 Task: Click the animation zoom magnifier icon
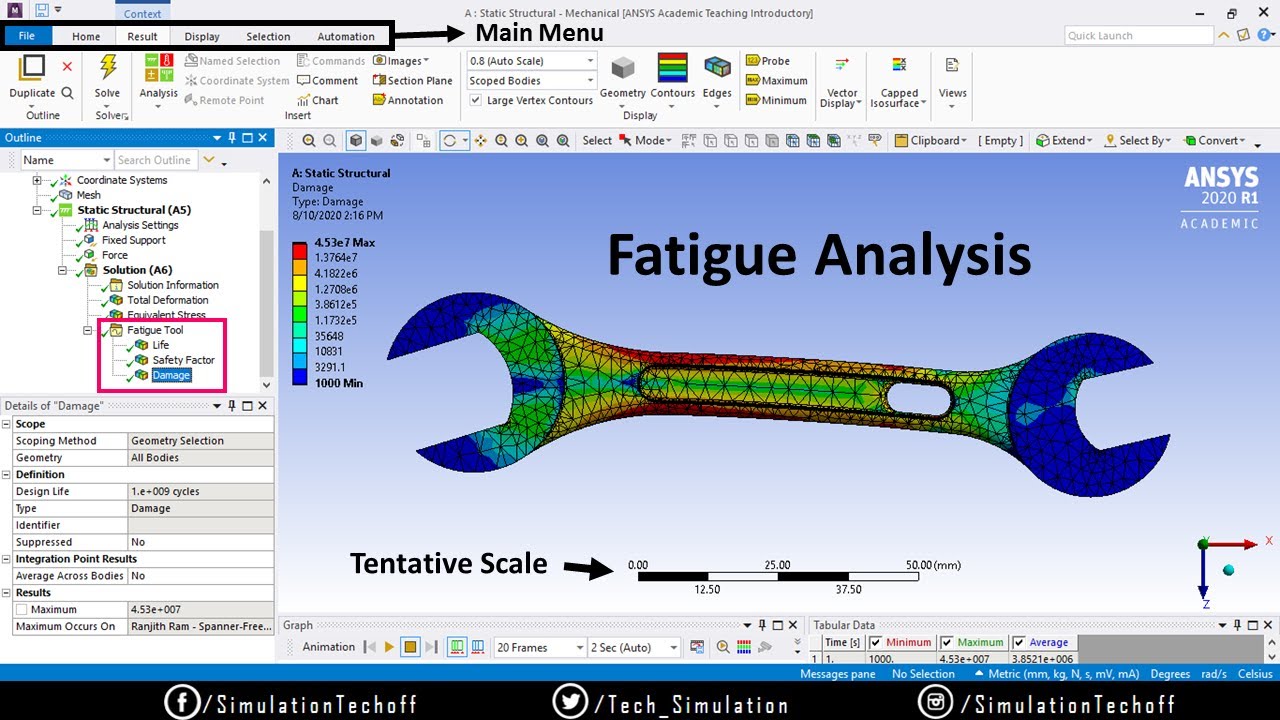coord(723,648)
